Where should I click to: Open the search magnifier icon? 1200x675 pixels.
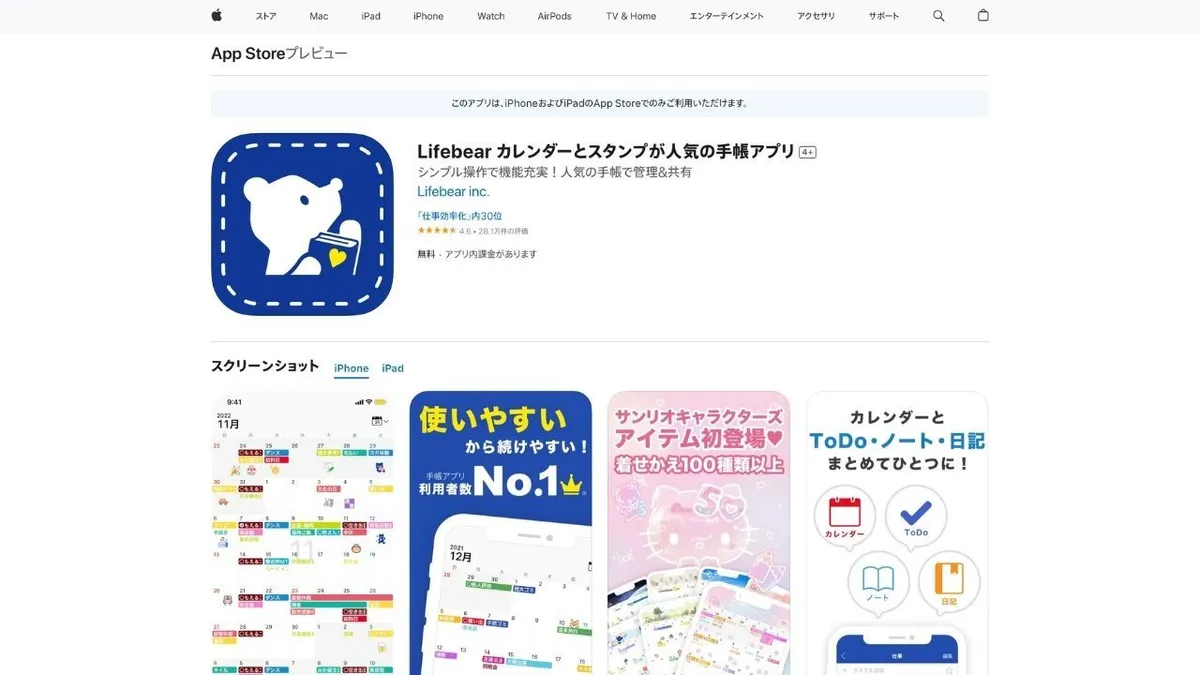pyautogui.click(x=938, y=16)
